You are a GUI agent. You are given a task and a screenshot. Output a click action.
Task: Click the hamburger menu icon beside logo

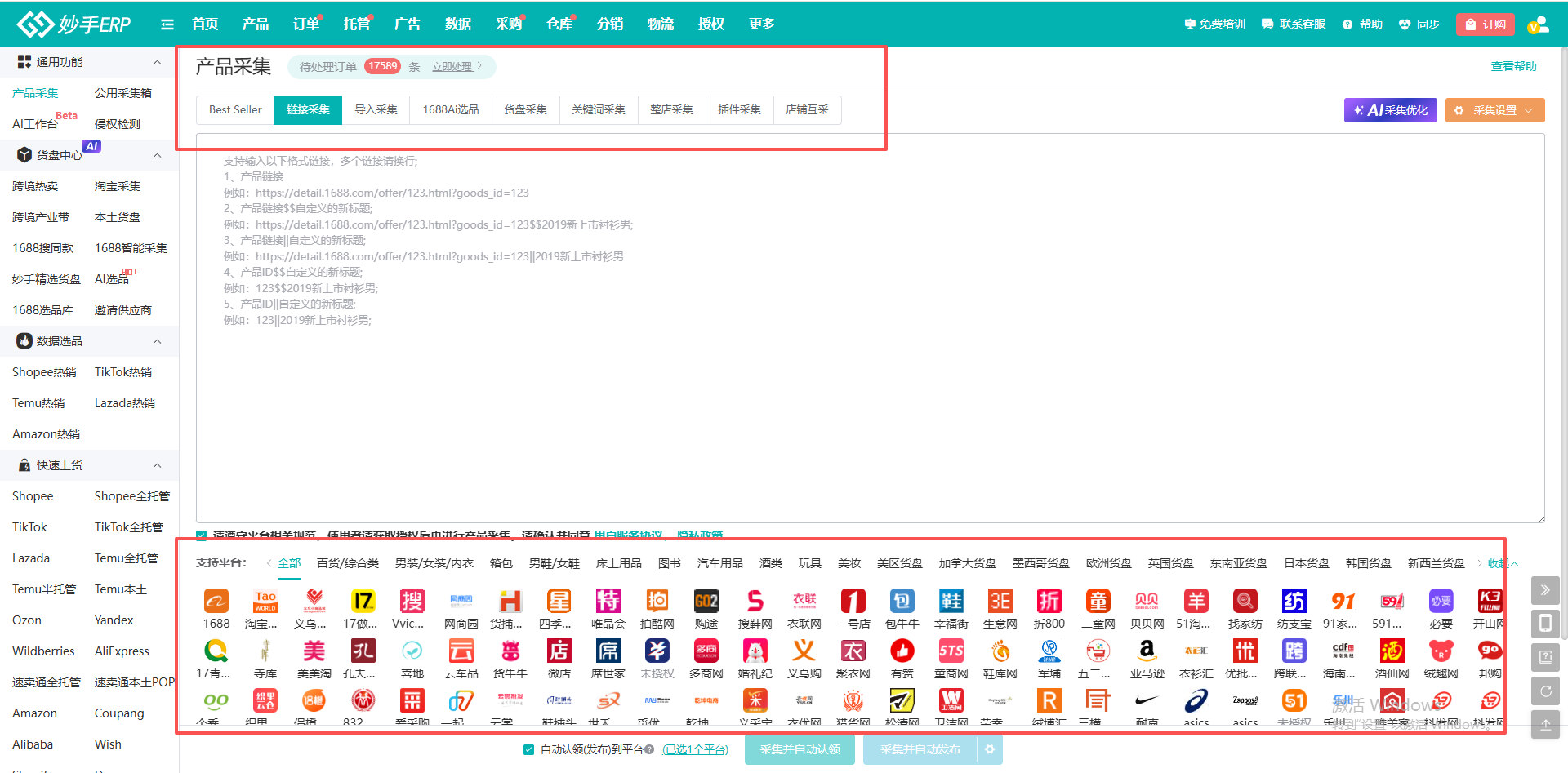(167, 24)
